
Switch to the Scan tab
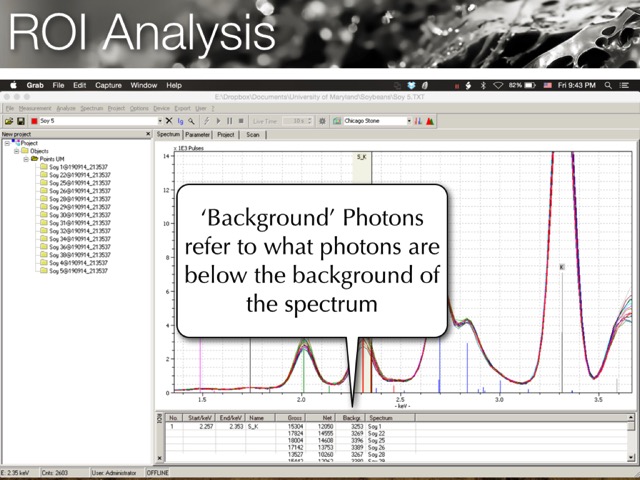[253, 134]
